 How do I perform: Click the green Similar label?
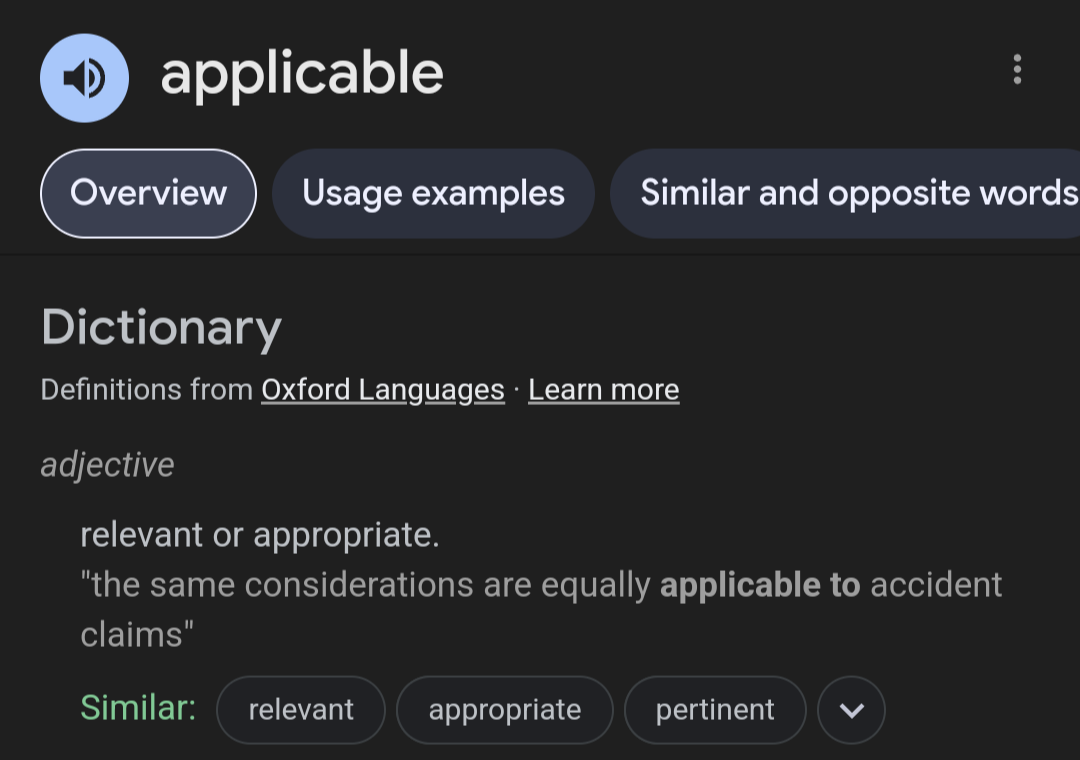coord(138,708)
